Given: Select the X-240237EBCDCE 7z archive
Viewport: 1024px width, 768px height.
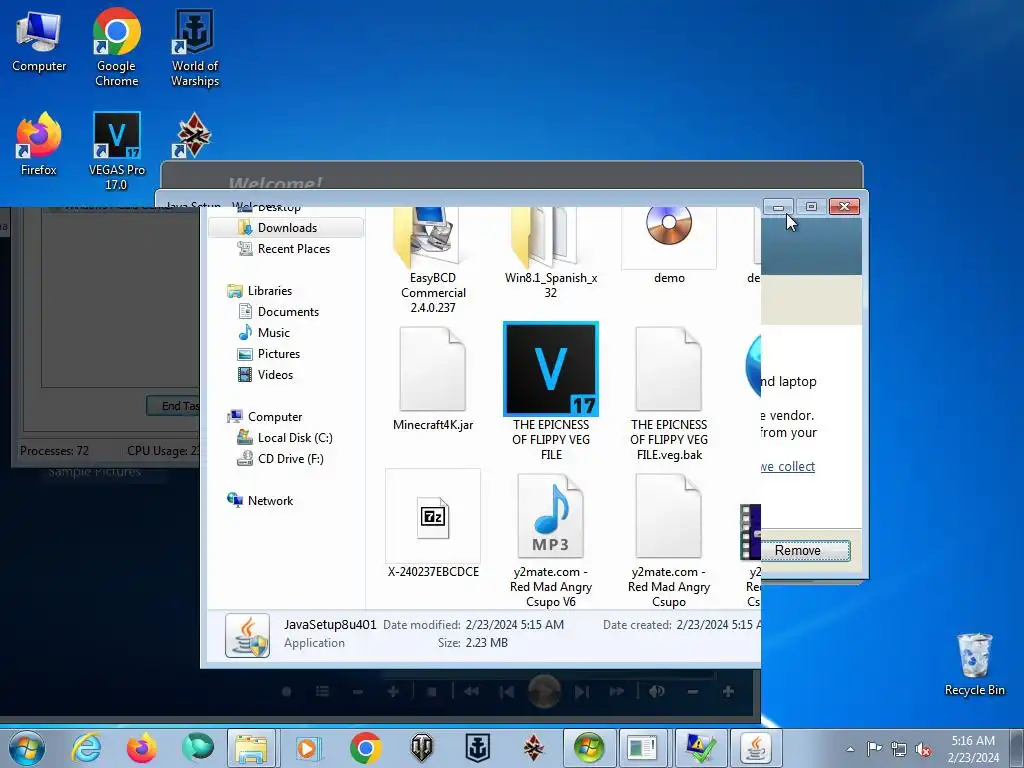Looking at the screenshot, I should [432, 524].
